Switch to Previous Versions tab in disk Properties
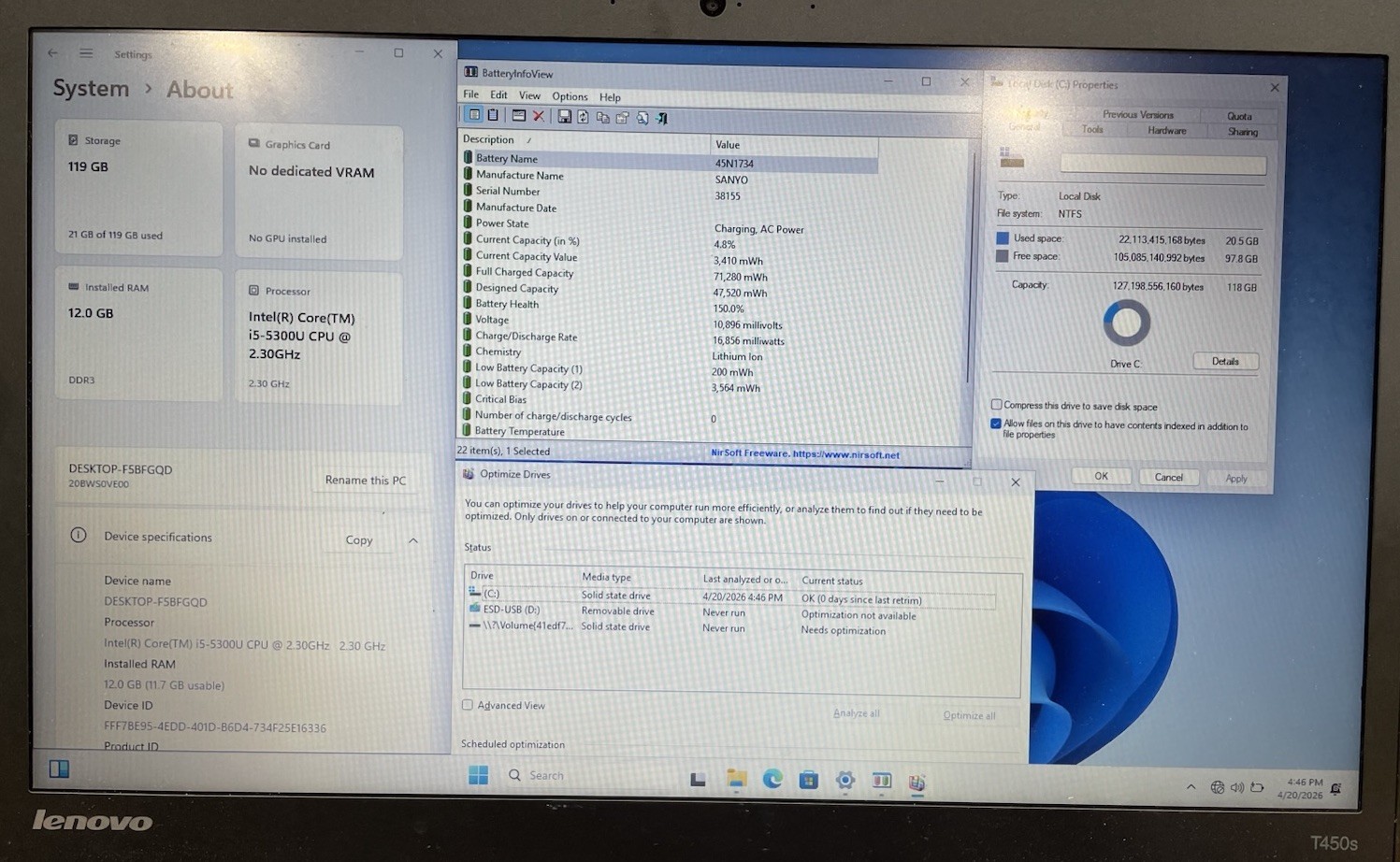Screen dimensions: 1400x862 pyautogui.click(x=1137, y=115)
